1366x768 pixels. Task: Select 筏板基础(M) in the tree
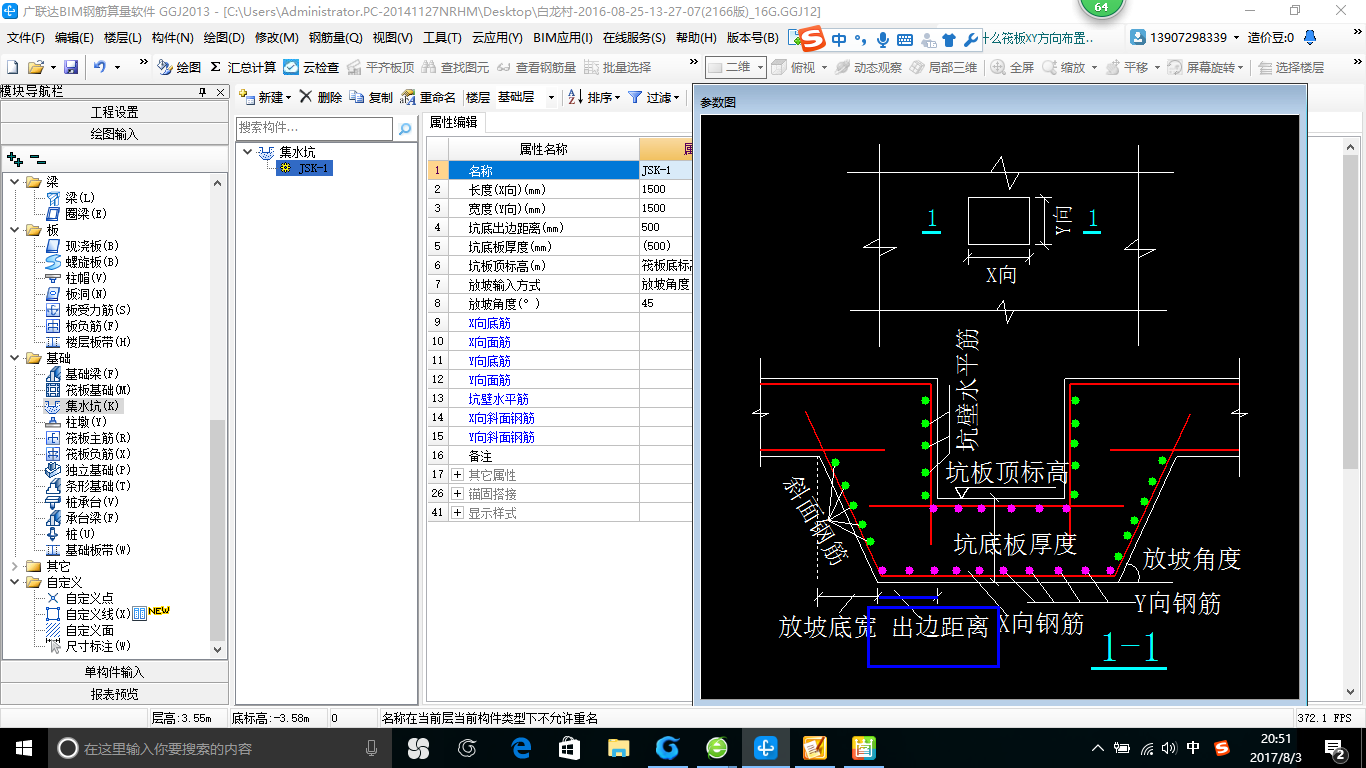[98, 390]
